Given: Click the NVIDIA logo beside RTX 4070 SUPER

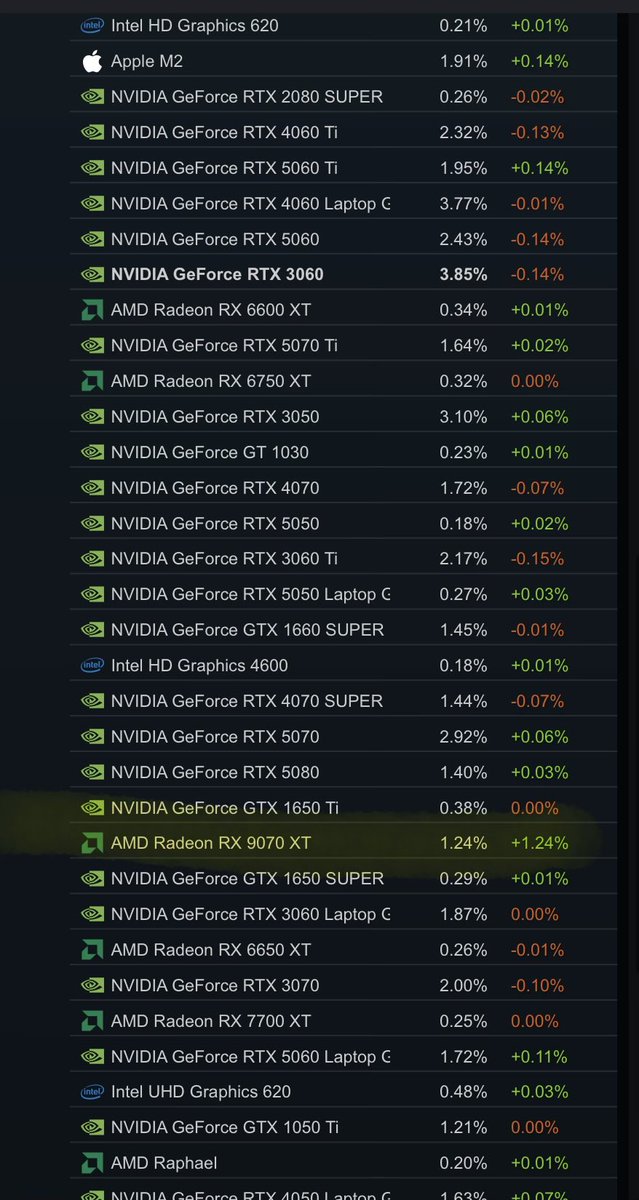Looking at the screenshot, I should point(92,702).
